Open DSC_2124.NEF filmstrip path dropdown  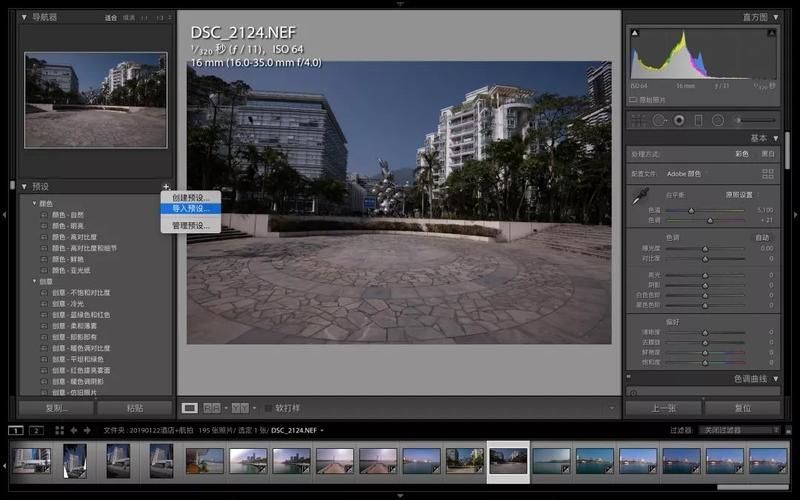coord(321,431)
